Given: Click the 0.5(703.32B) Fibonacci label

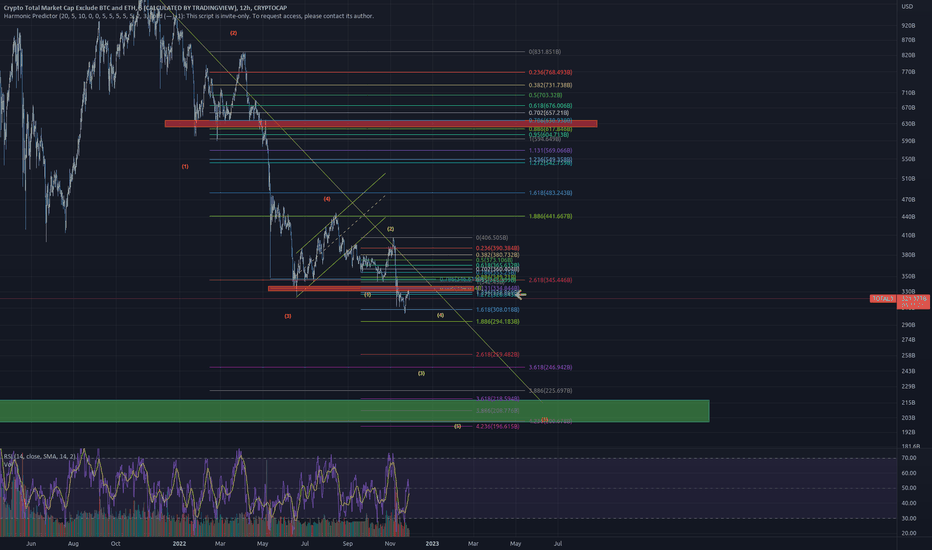Looking at the screenshot, I should [545, 95].
